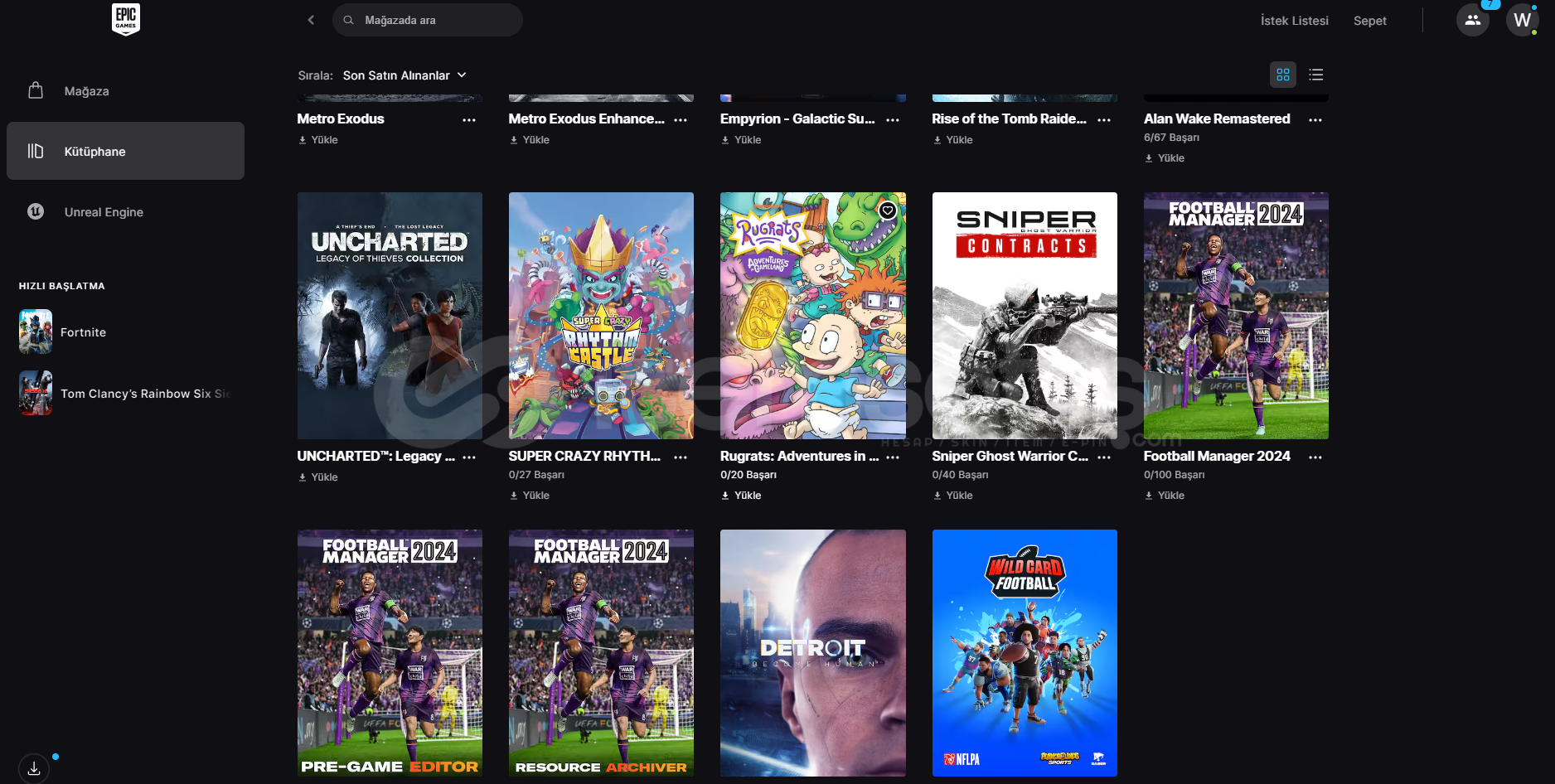Open more options for Football Manager 2024

[1315, 457]
